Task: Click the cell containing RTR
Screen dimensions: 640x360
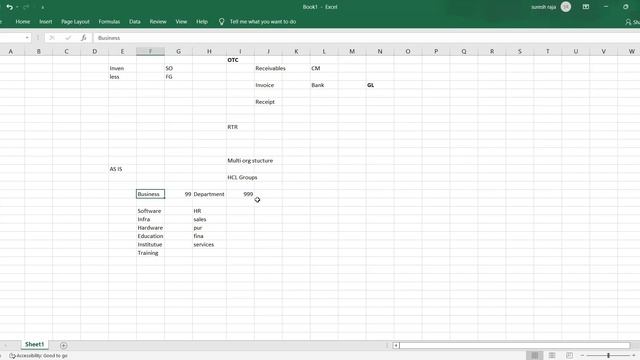Action: point(240,127)
